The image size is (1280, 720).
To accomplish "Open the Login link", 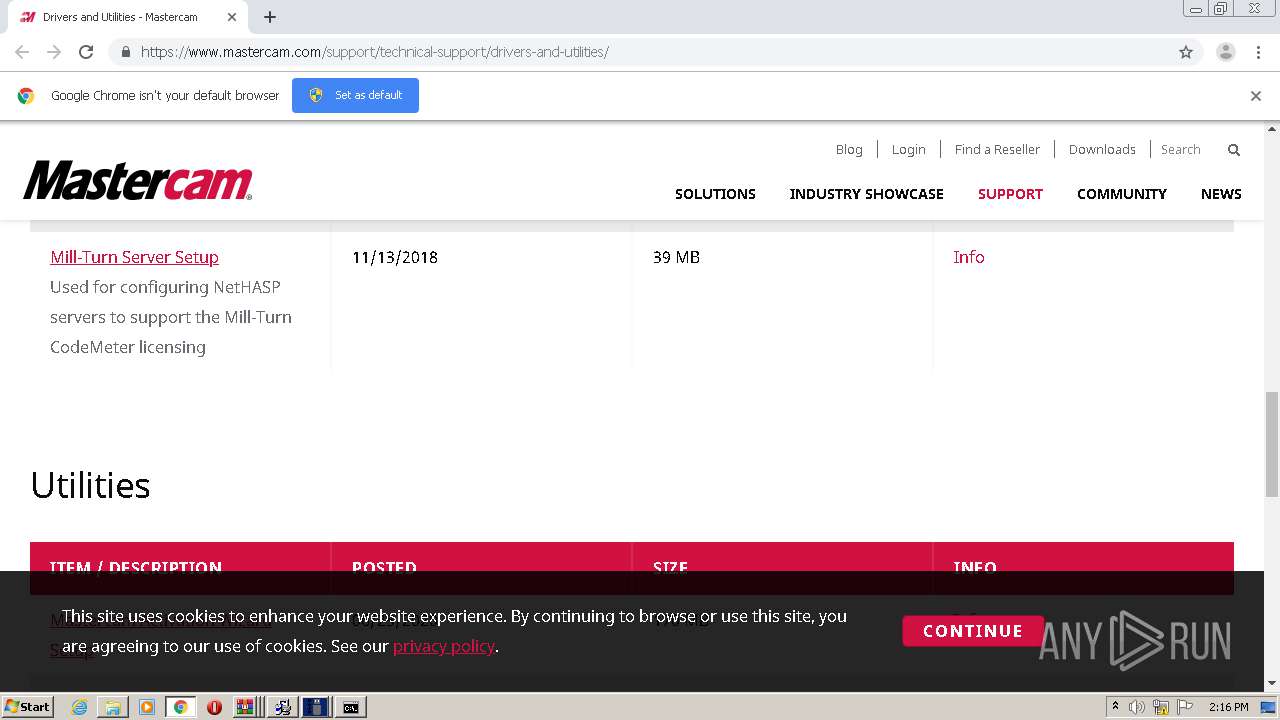I will point(908,149).
